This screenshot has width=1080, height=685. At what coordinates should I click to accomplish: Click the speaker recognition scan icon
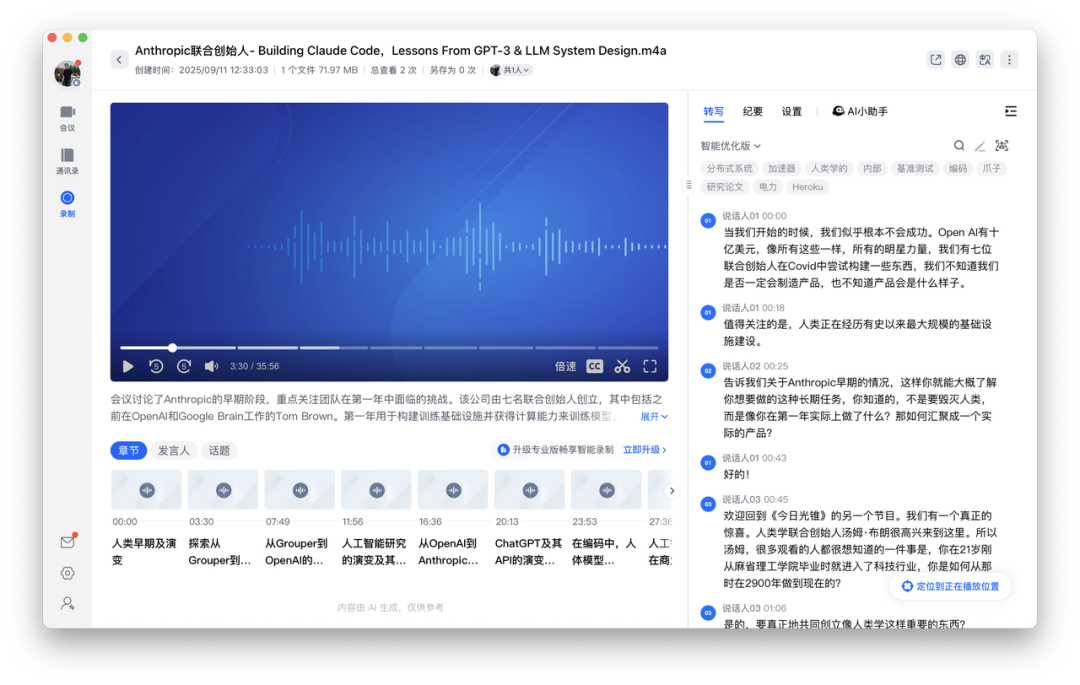pyautogui.click(x=1001, y=145)
